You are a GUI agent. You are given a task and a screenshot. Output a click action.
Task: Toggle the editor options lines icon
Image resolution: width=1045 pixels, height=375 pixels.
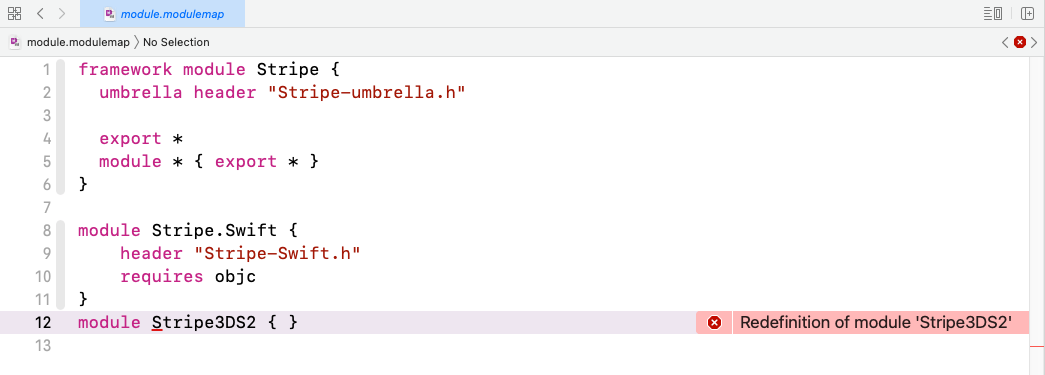[x=993, y=13]
